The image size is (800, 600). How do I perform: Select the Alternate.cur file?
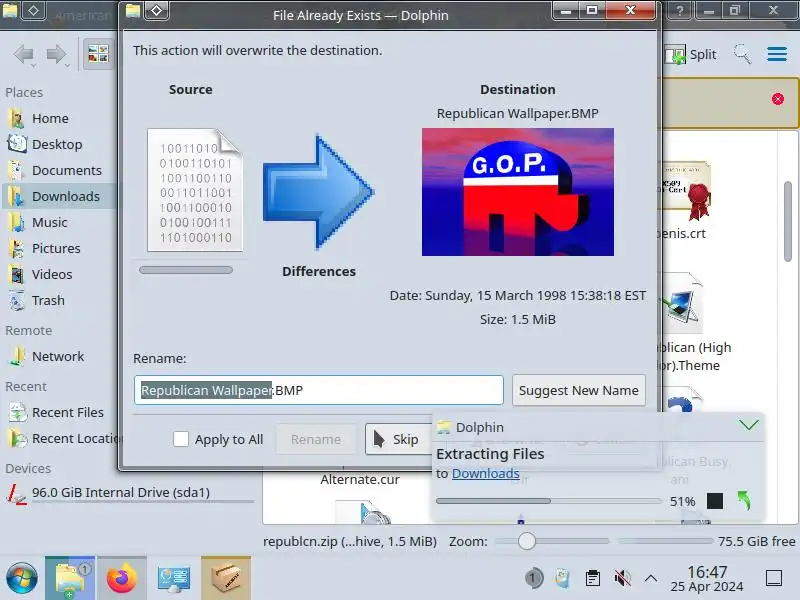360,480
